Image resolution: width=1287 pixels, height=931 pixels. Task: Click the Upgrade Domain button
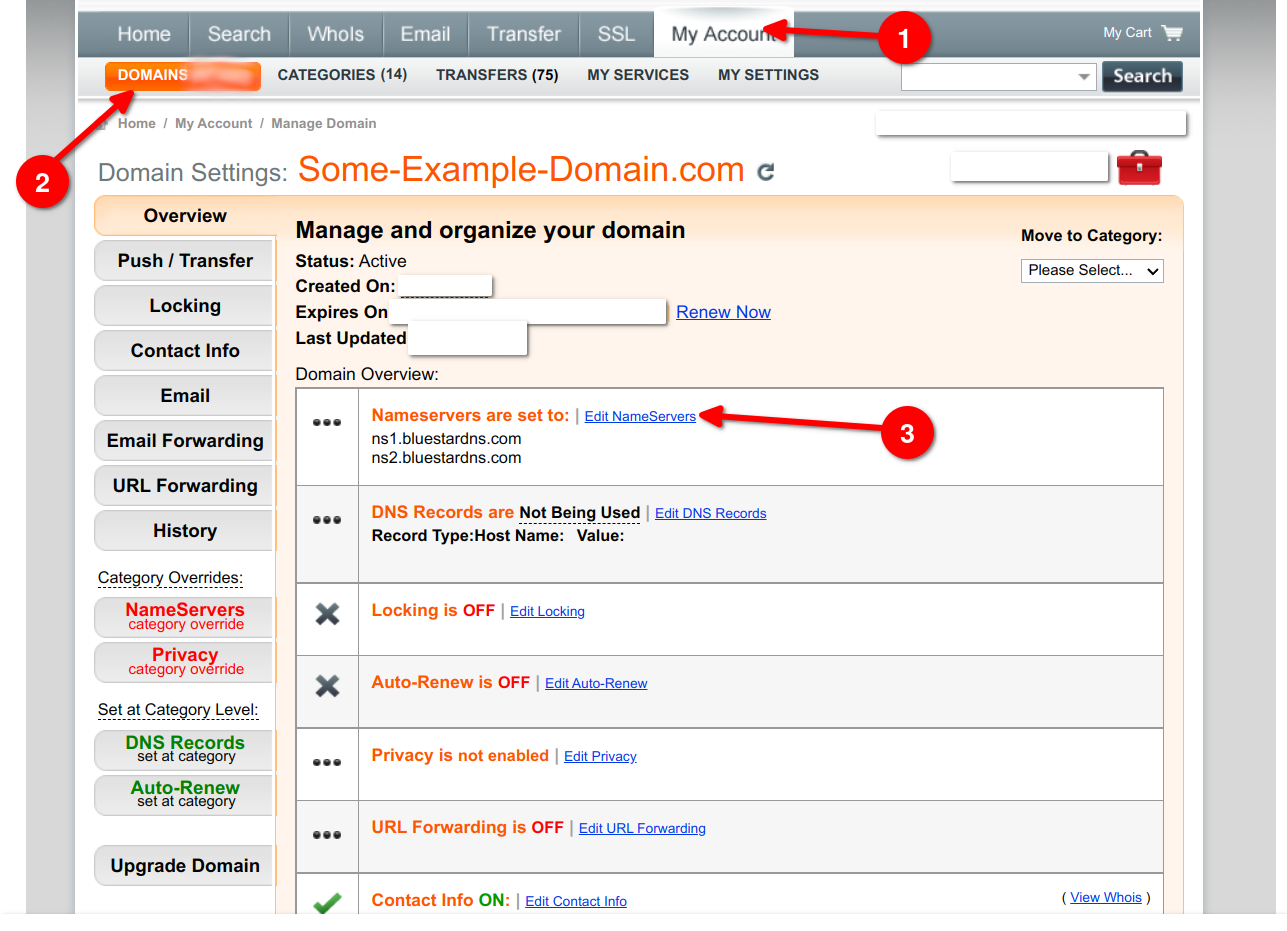point(185,866)
